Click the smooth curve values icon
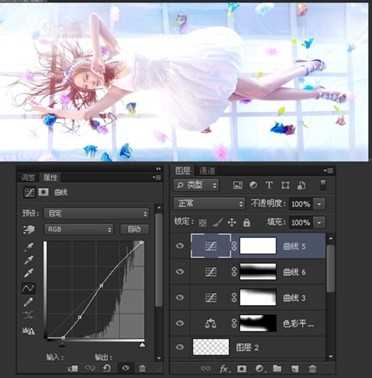The width and height of the screenshot is (372, 378). point(29,315)
